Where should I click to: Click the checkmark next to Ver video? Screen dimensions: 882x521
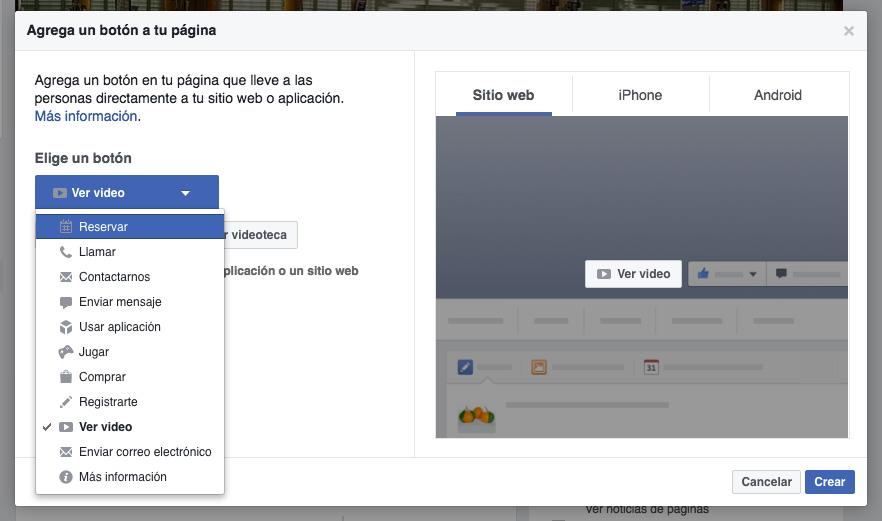[x=47, y=427]
